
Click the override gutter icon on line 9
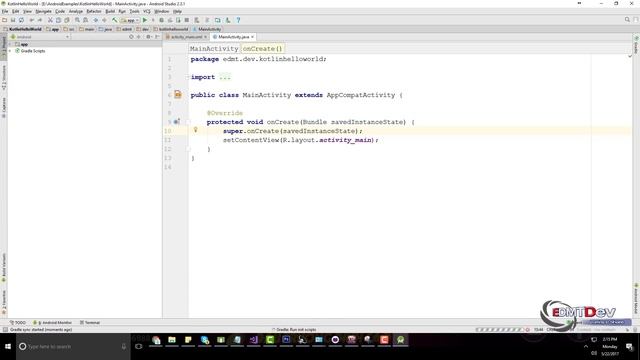pyautogui.click(x=177, y=122)
